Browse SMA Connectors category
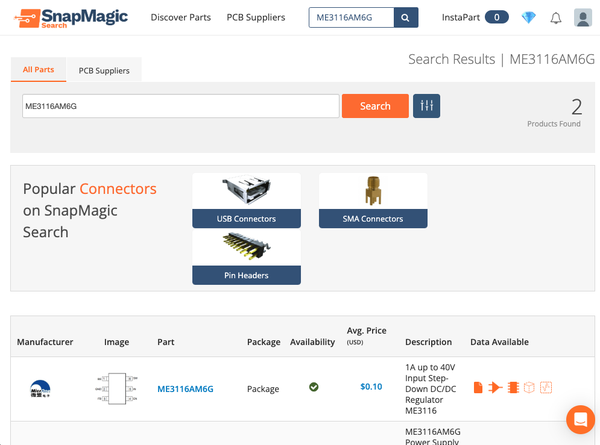 pyautogui.click(x=373, y=218)
